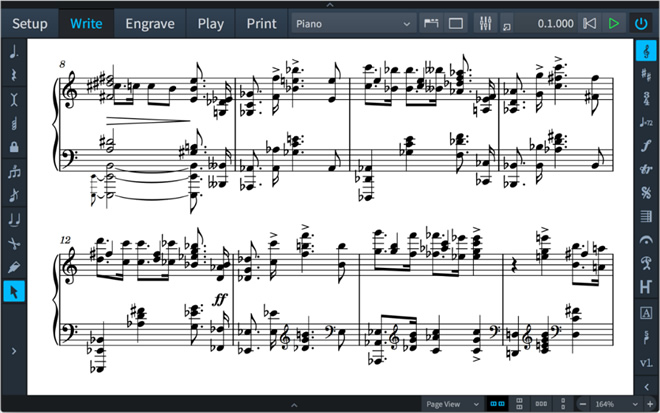This screenshot has height=413, width=660.
Task: Click the Rehearsal Marks boxed A icon
Action: 646,313
